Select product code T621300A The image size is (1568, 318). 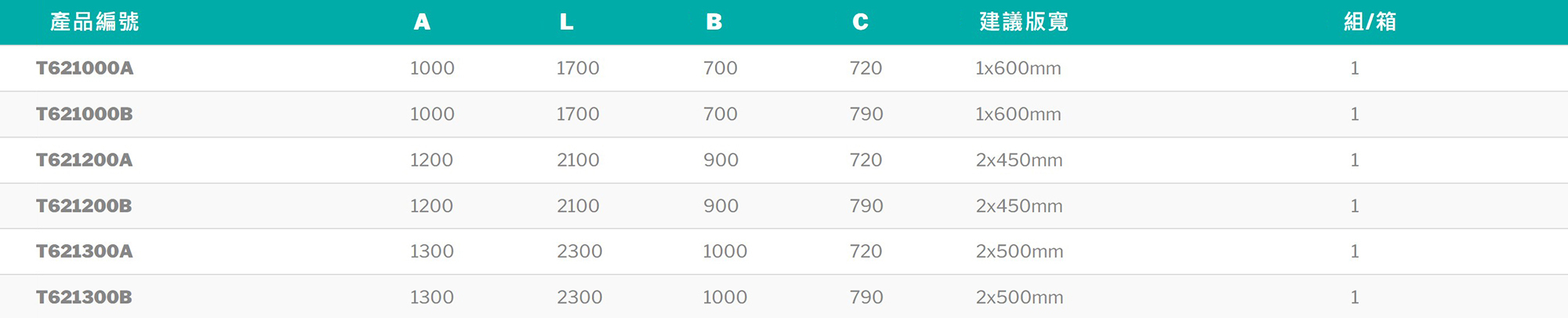point(85,251)
